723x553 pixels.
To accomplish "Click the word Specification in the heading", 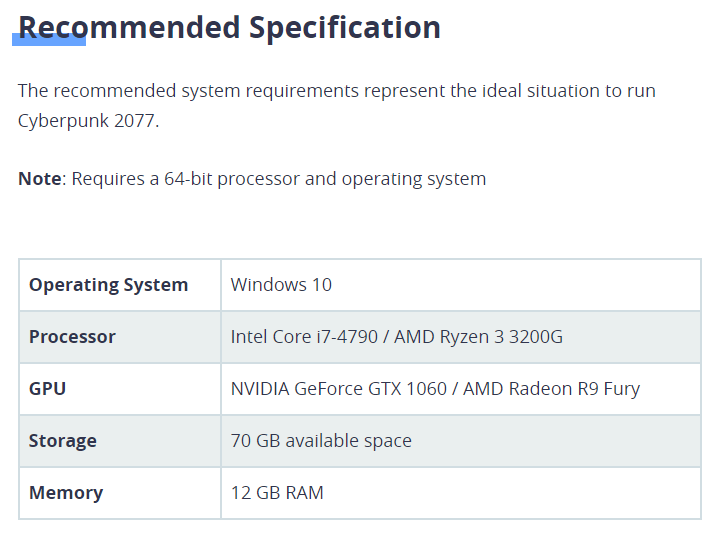I will coord(345,28).
